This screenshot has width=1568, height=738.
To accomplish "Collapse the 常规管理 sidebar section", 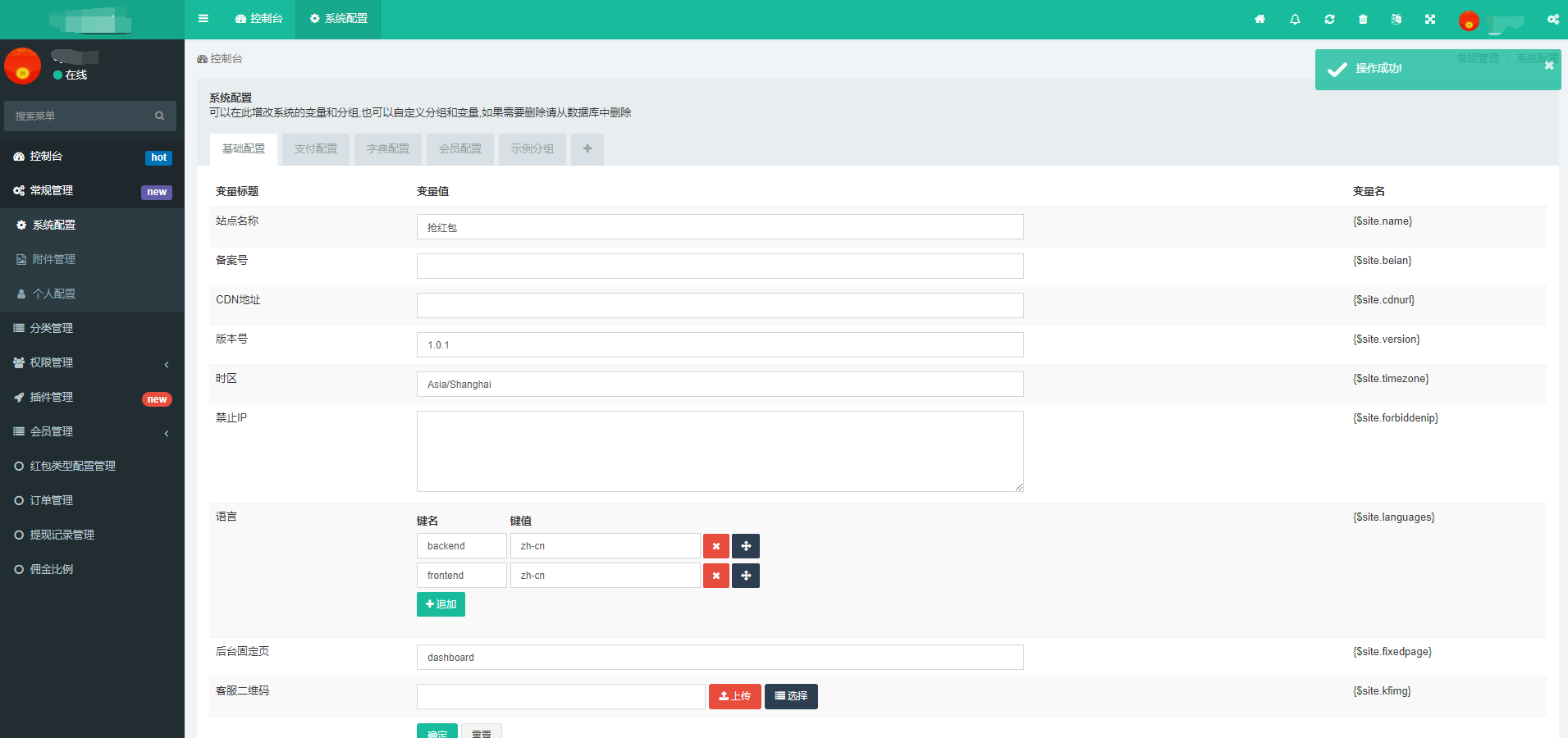I will click(x=90, y=190).
